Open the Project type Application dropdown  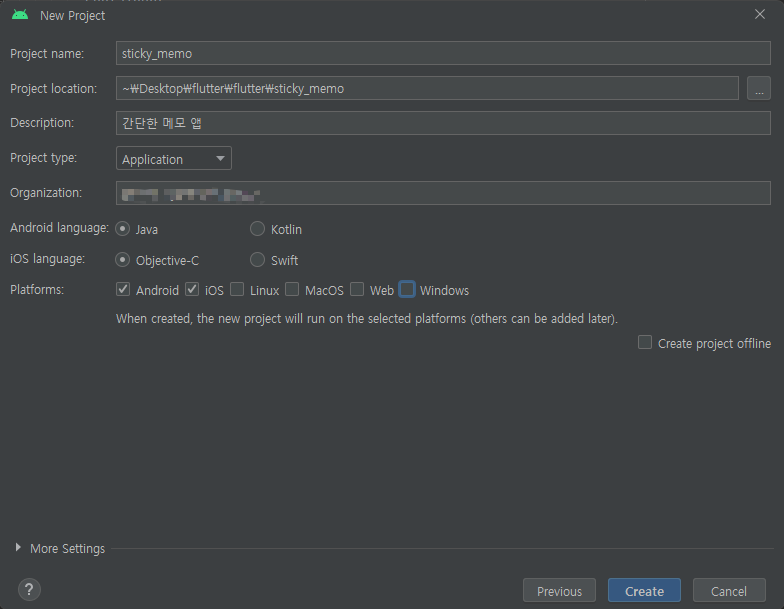pos(174,158)
